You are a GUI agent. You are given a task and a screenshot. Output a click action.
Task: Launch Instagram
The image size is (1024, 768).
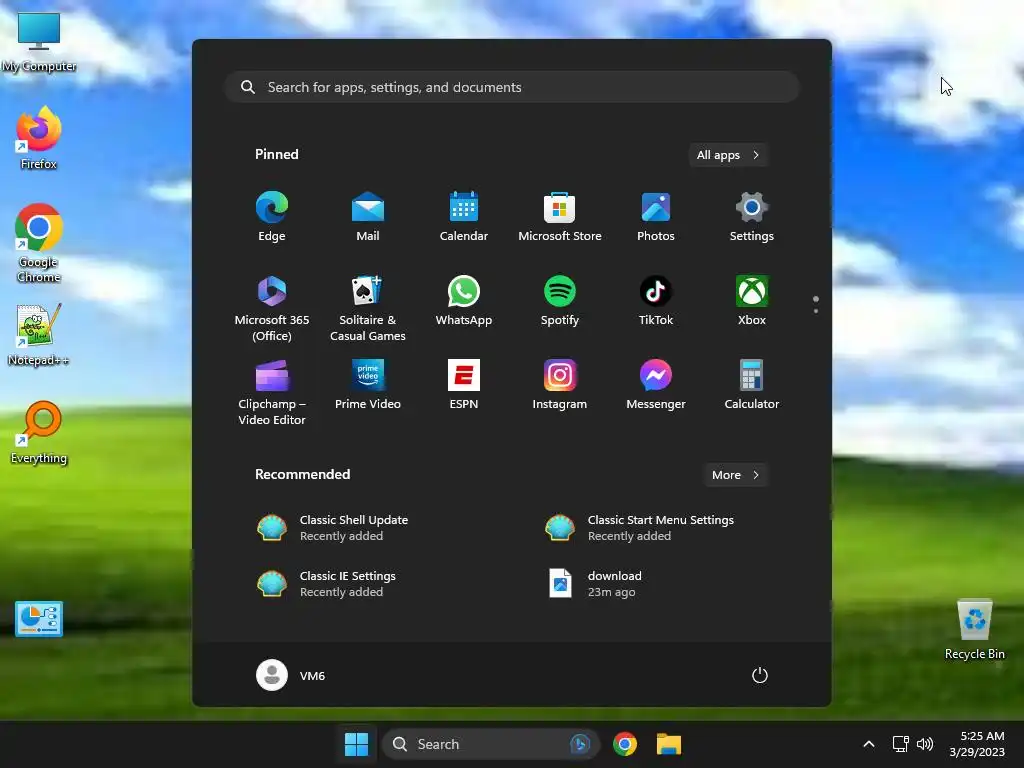click(560, 385)
